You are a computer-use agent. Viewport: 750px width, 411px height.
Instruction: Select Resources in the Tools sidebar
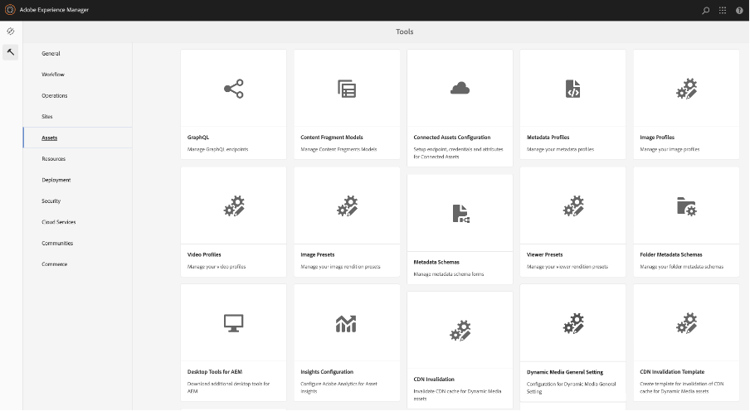click(x=77, y=159)
